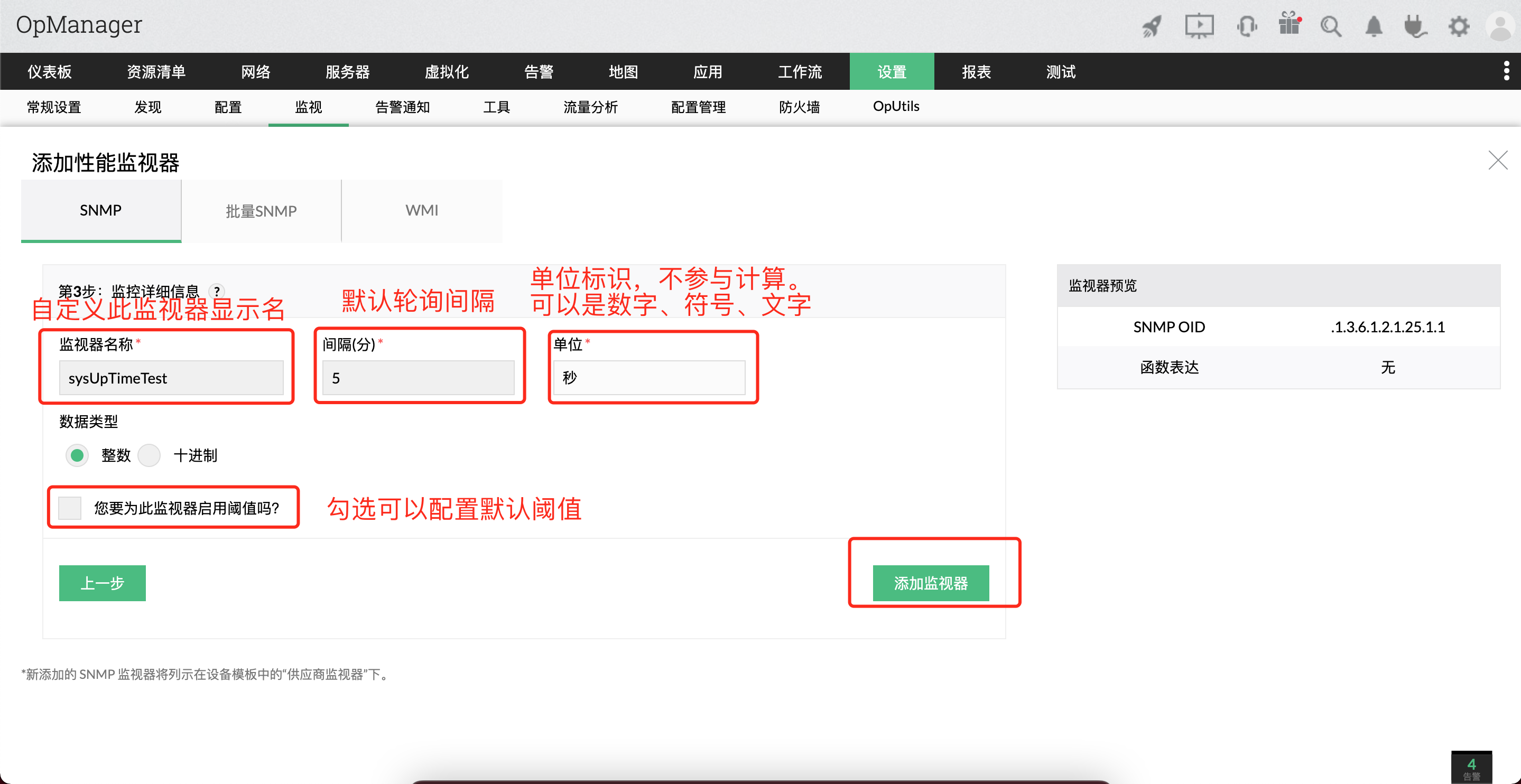Open the alarm count badge
1521x784 pixels.
coord(1471,768)
